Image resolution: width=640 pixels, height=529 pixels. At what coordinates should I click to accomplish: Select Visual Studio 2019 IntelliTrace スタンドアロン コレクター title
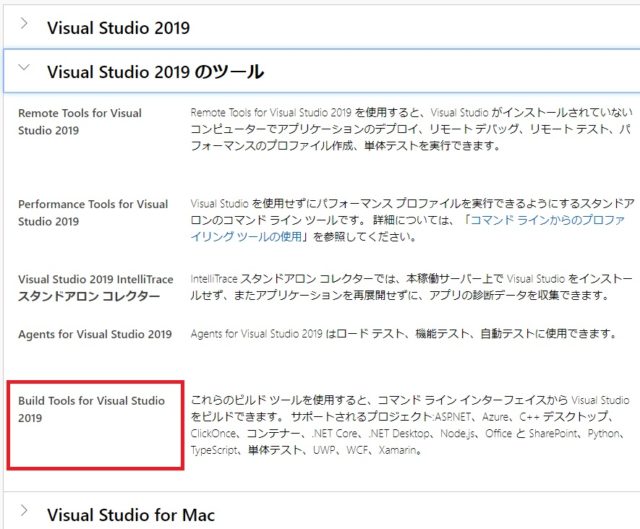tap(96, 288)
